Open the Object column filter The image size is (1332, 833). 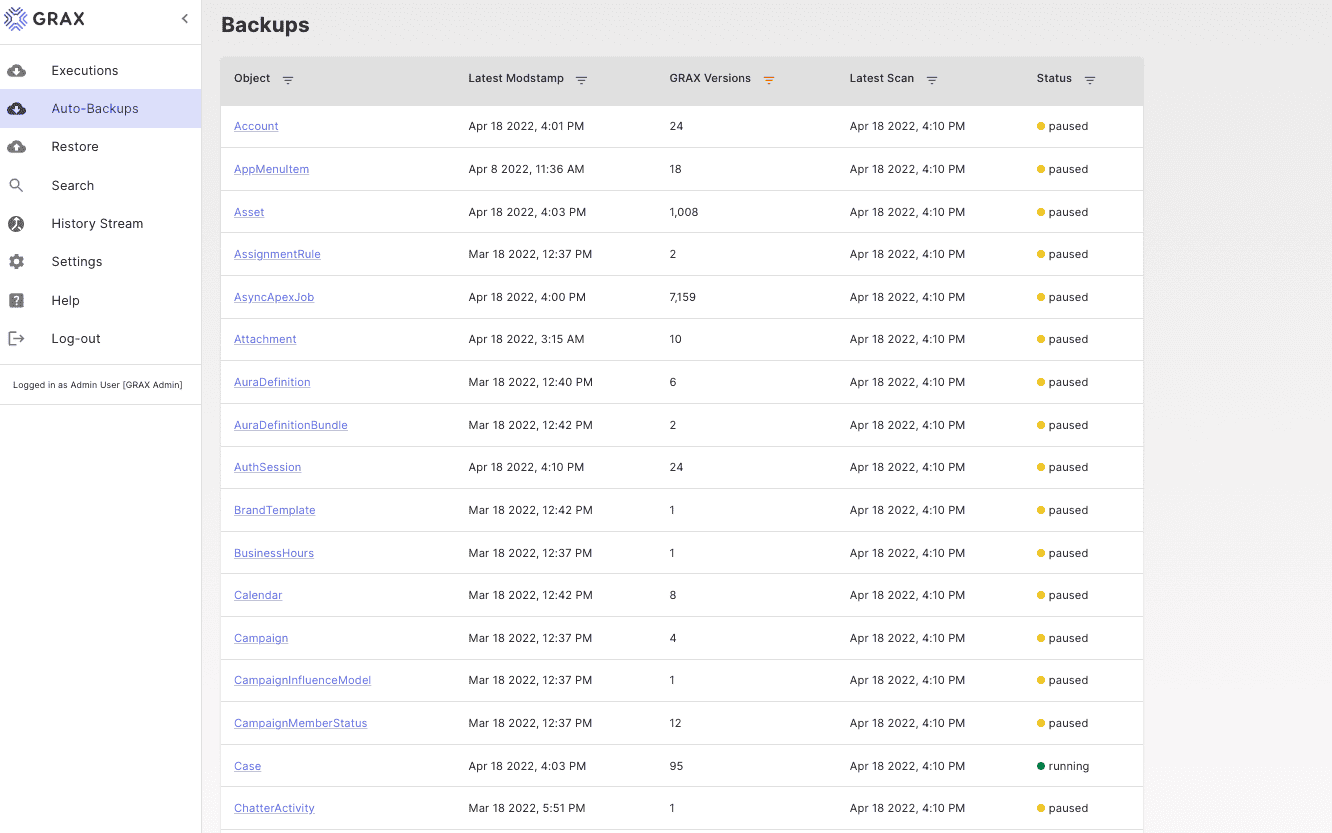(288, 80)
